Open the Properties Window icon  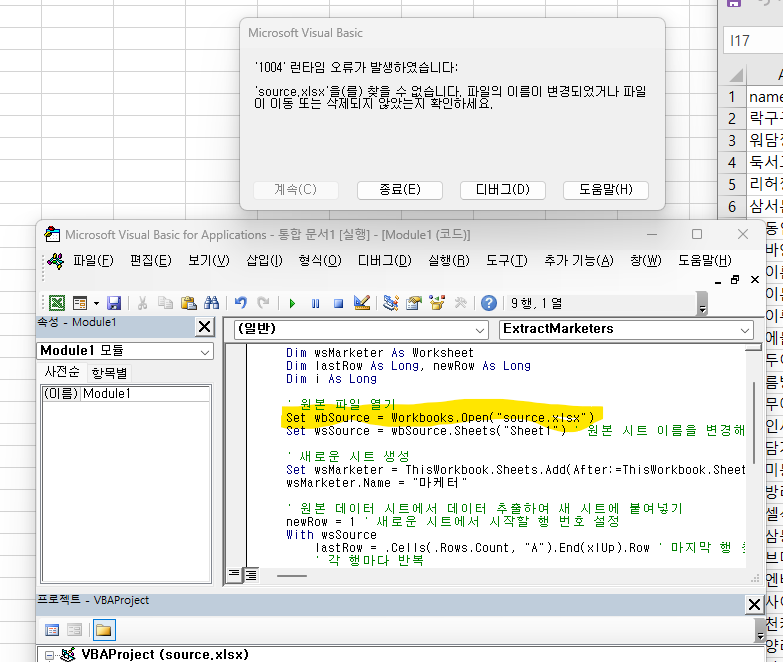tap(413, 303)
